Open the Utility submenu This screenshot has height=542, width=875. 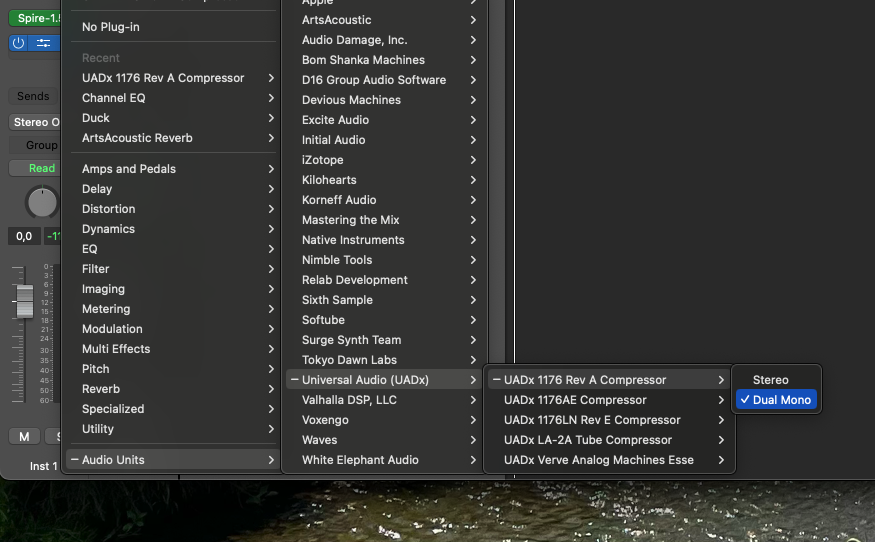173,429
